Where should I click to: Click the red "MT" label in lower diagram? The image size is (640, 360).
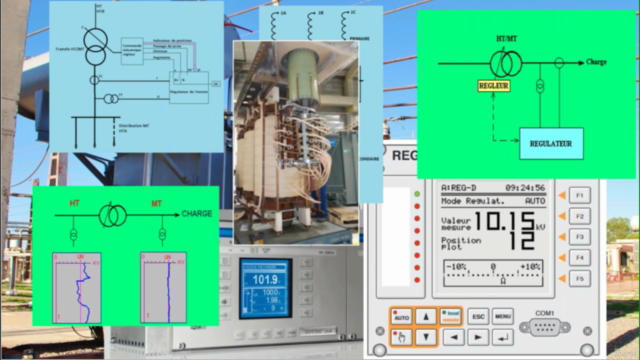coord(157,203)
